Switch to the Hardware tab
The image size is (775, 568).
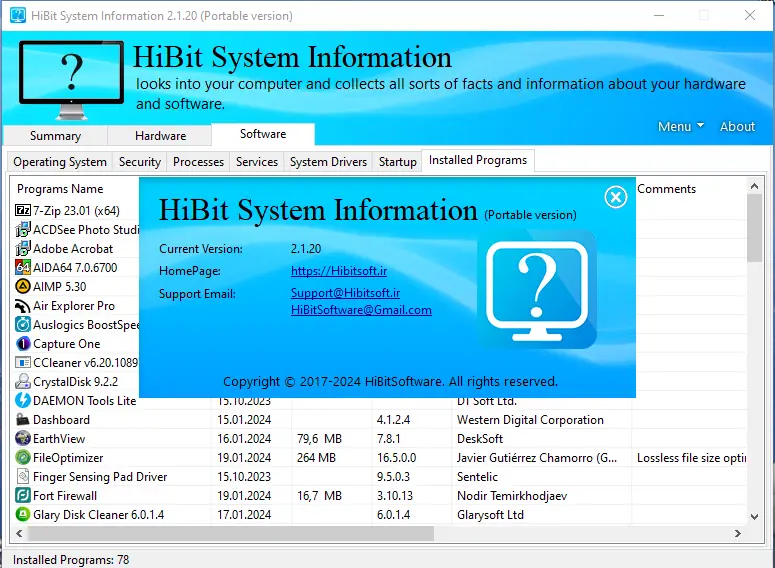point(160,135)
